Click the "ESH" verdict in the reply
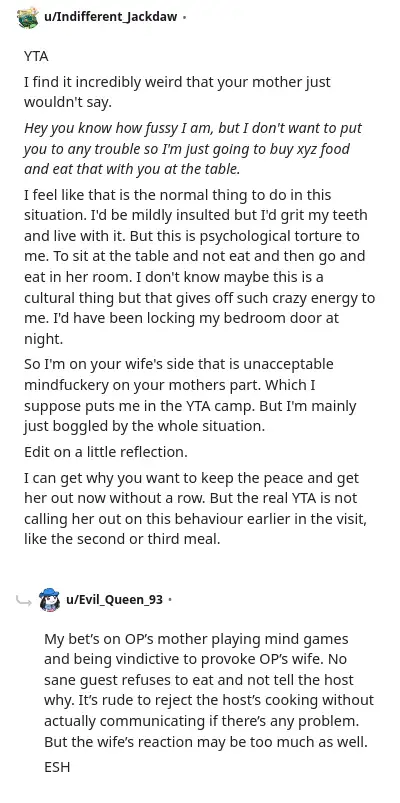This screenshot has width=400, height=803. [x=57, y=767]
